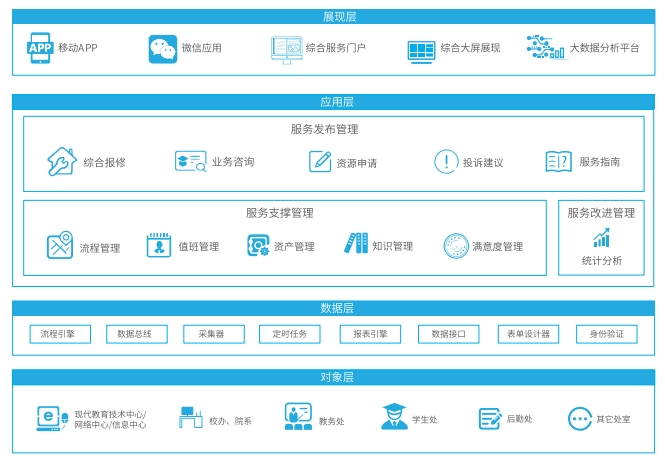
Task: Select the 综合服务门户 monitor icon
Action: pos(287,50)
